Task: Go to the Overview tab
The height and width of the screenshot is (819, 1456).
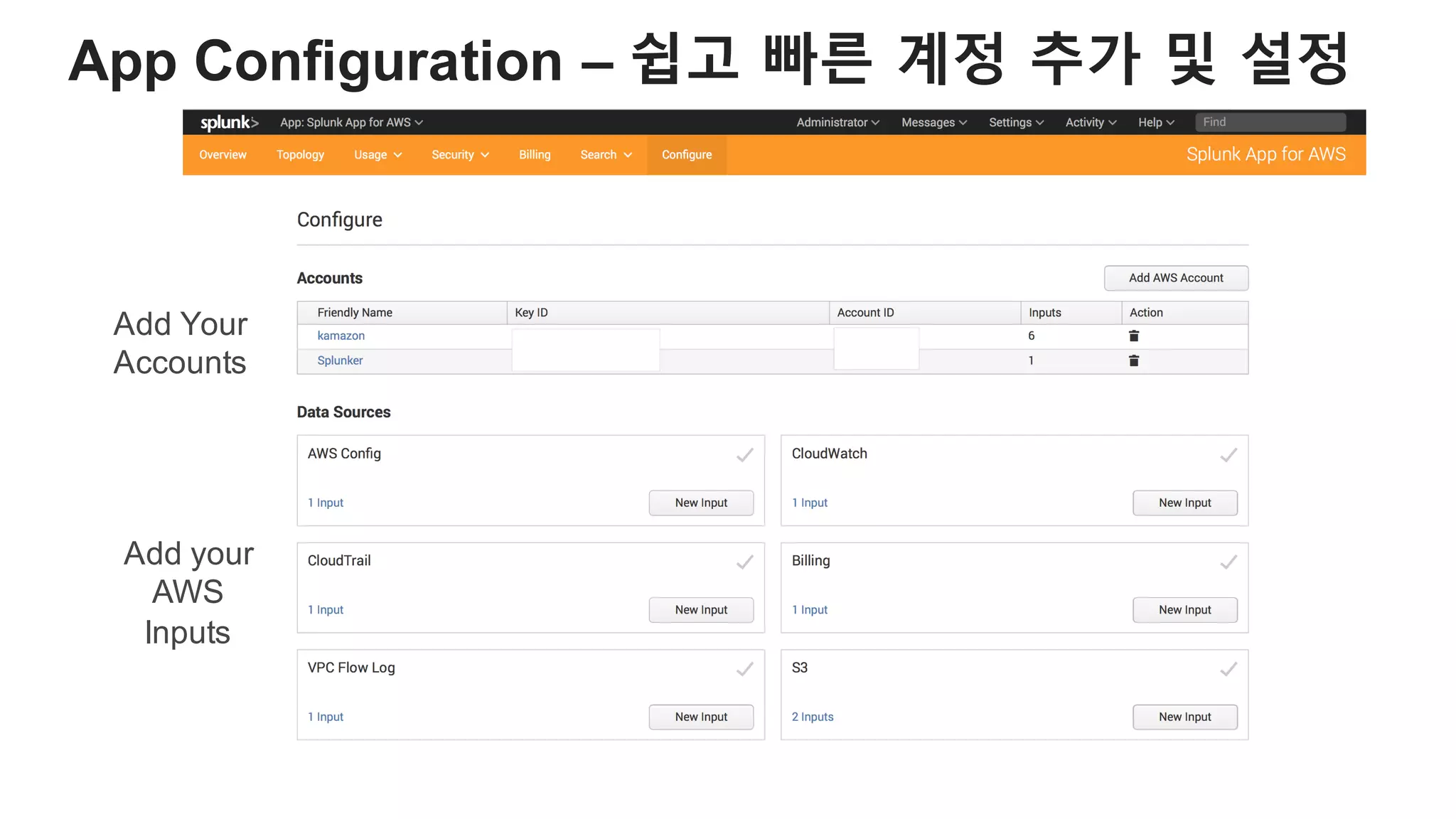Action: (x=223, y=155)
